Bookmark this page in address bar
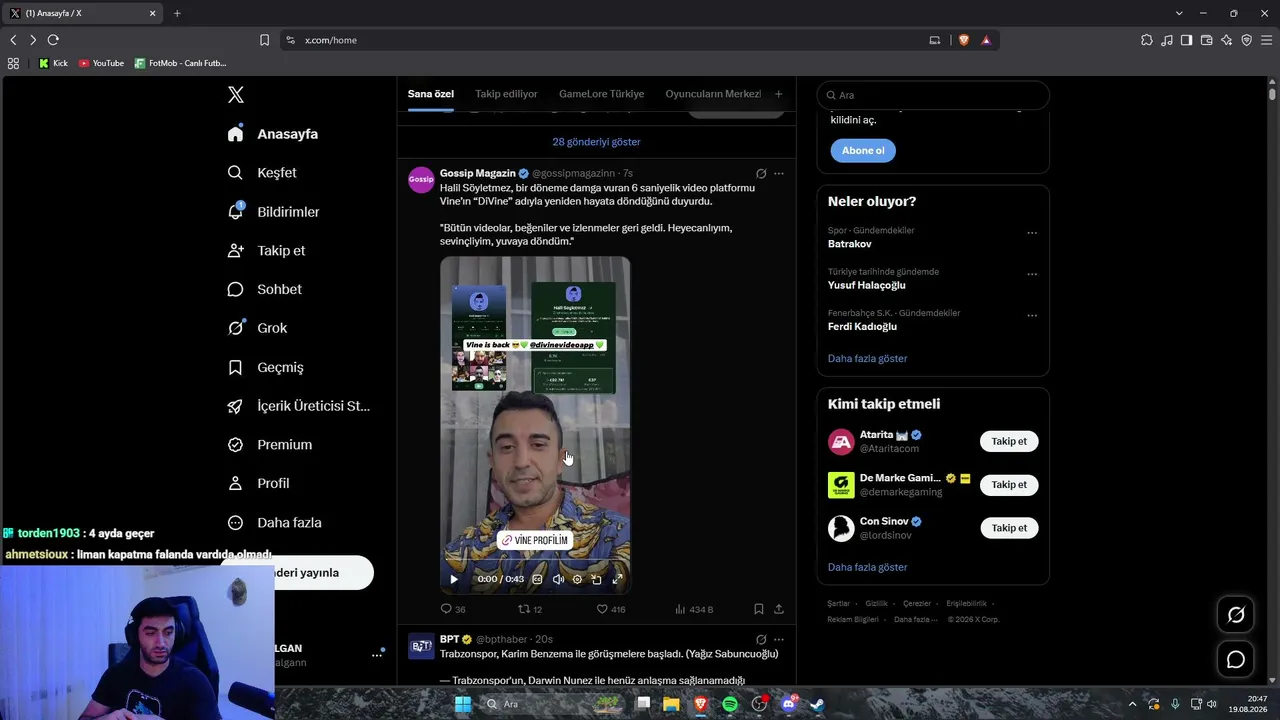 [x=264, y=40]
